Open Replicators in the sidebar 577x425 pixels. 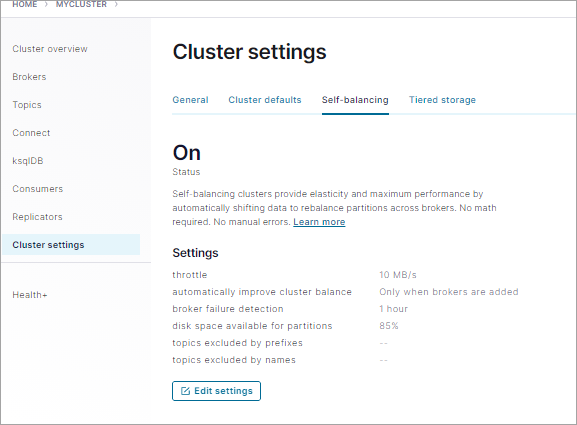point(38,217)
